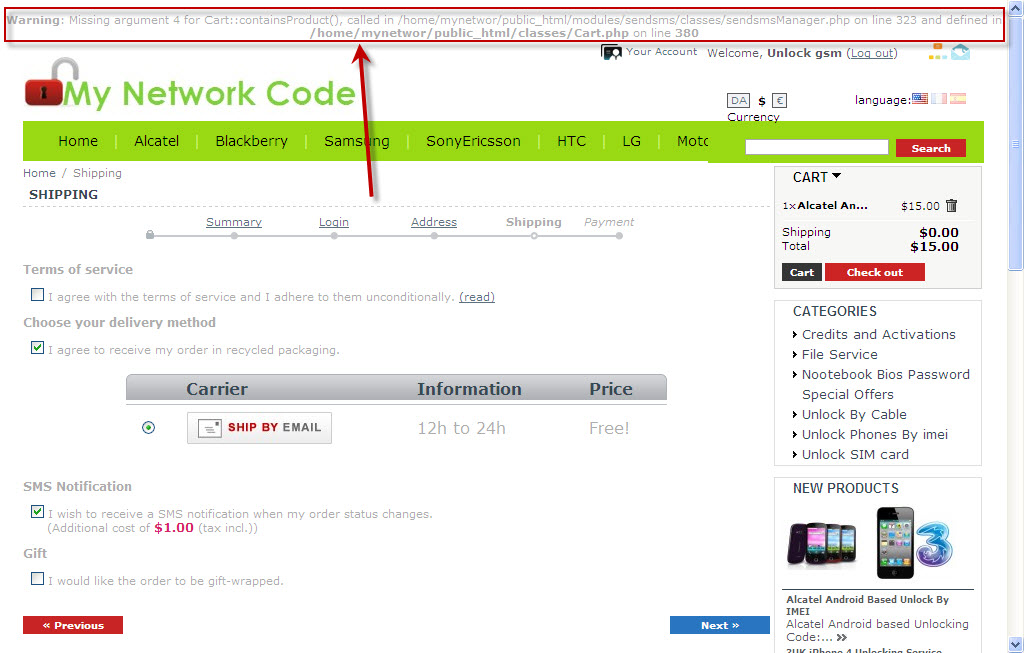
Task: Click the search input field
Action: (816, 147)
